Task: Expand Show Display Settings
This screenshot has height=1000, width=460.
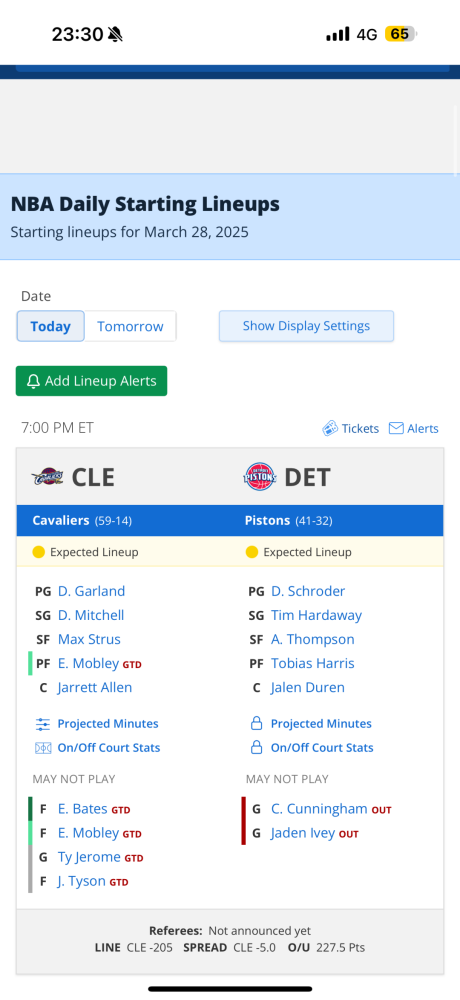Action: click(x=306, y=326)
